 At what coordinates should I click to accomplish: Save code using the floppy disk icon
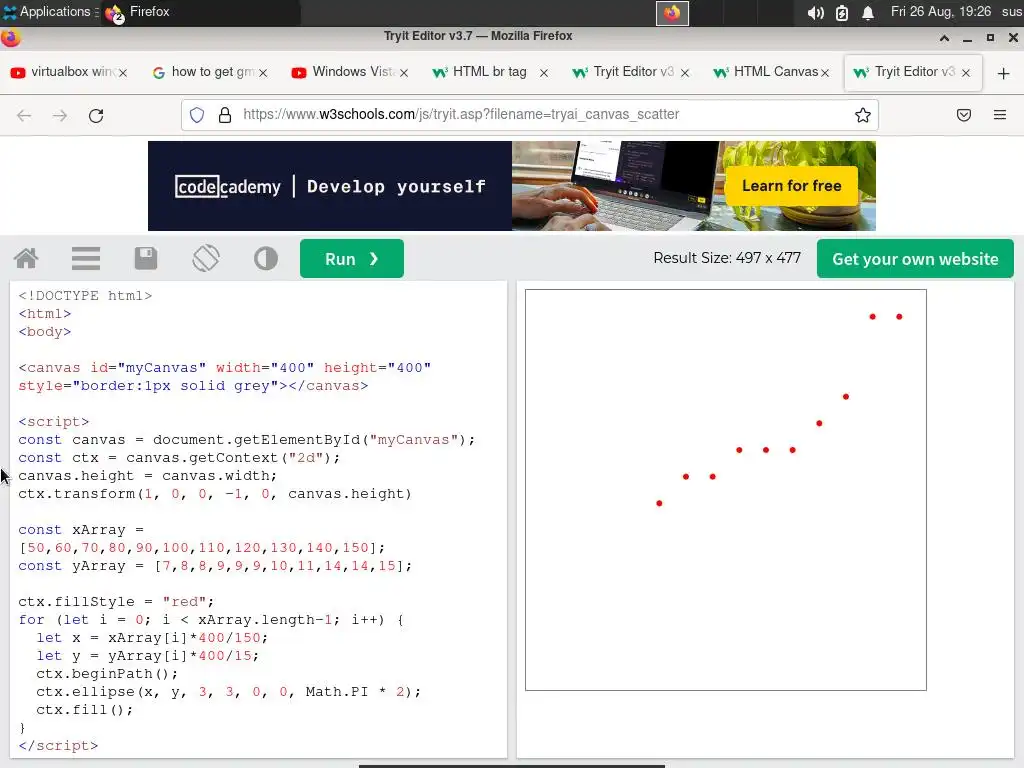point(146,259)
